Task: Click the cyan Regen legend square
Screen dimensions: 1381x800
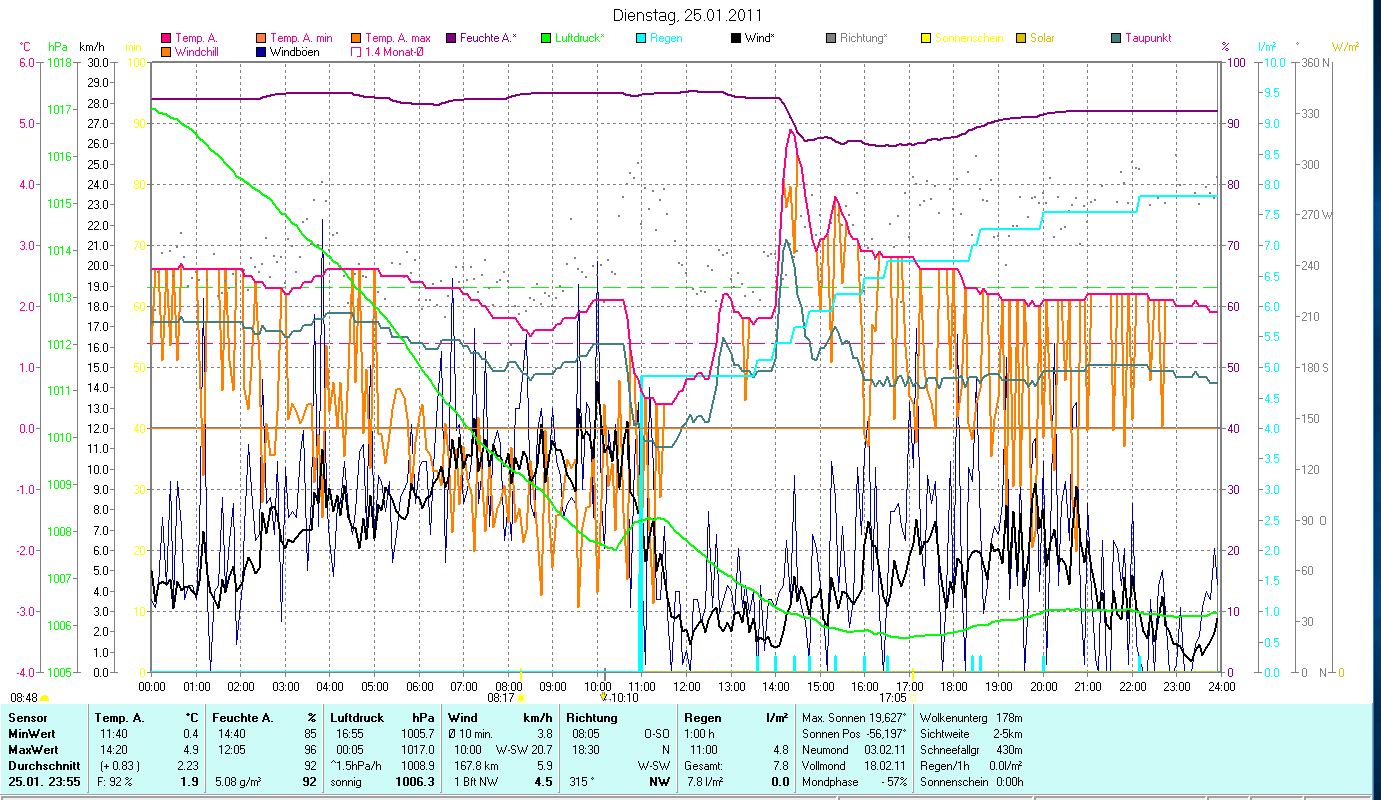Action: click(641, 38)
